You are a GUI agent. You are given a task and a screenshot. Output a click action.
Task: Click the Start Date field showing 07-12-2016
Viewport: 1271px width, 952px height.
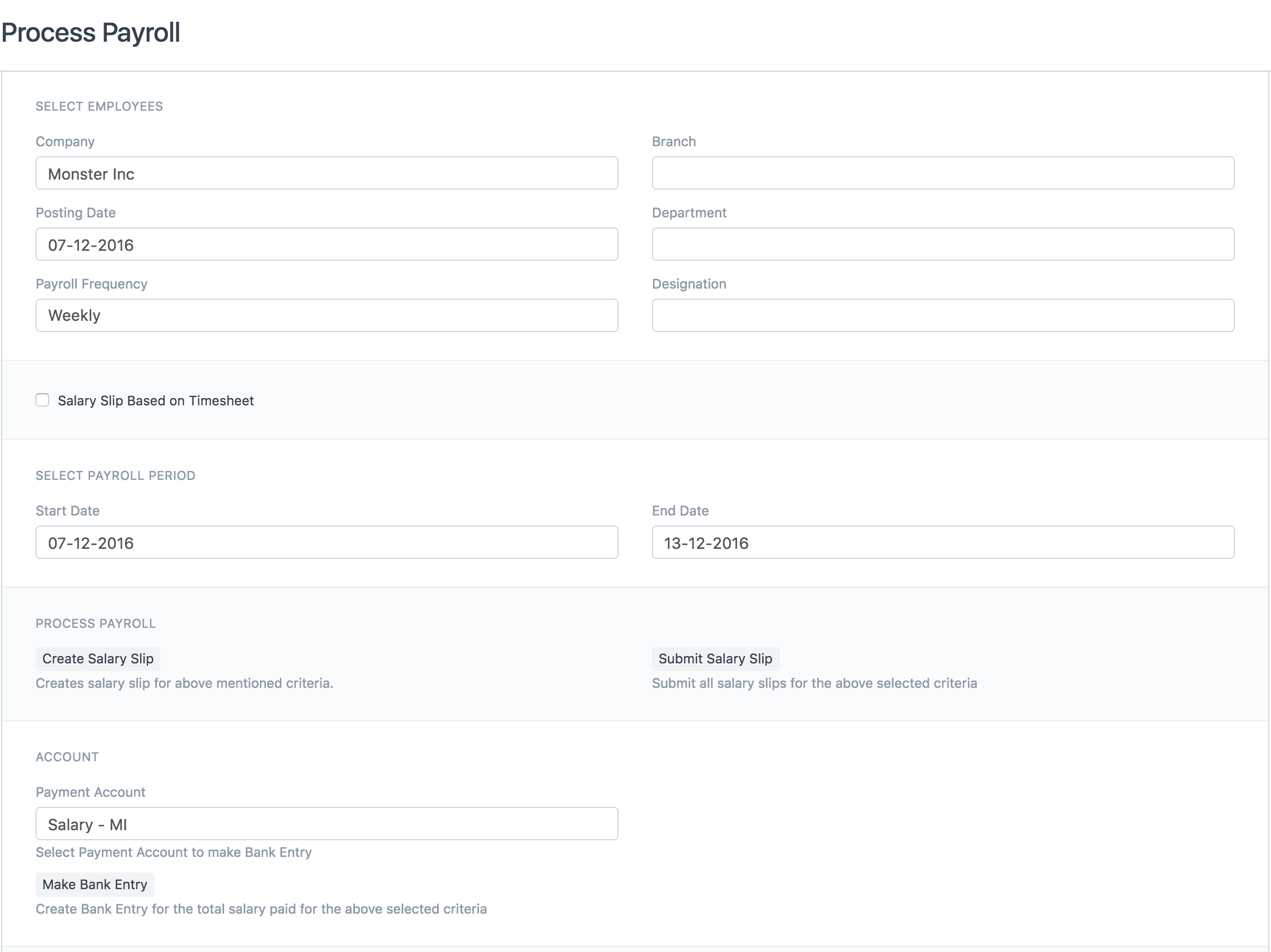click(x=327, y=542)
